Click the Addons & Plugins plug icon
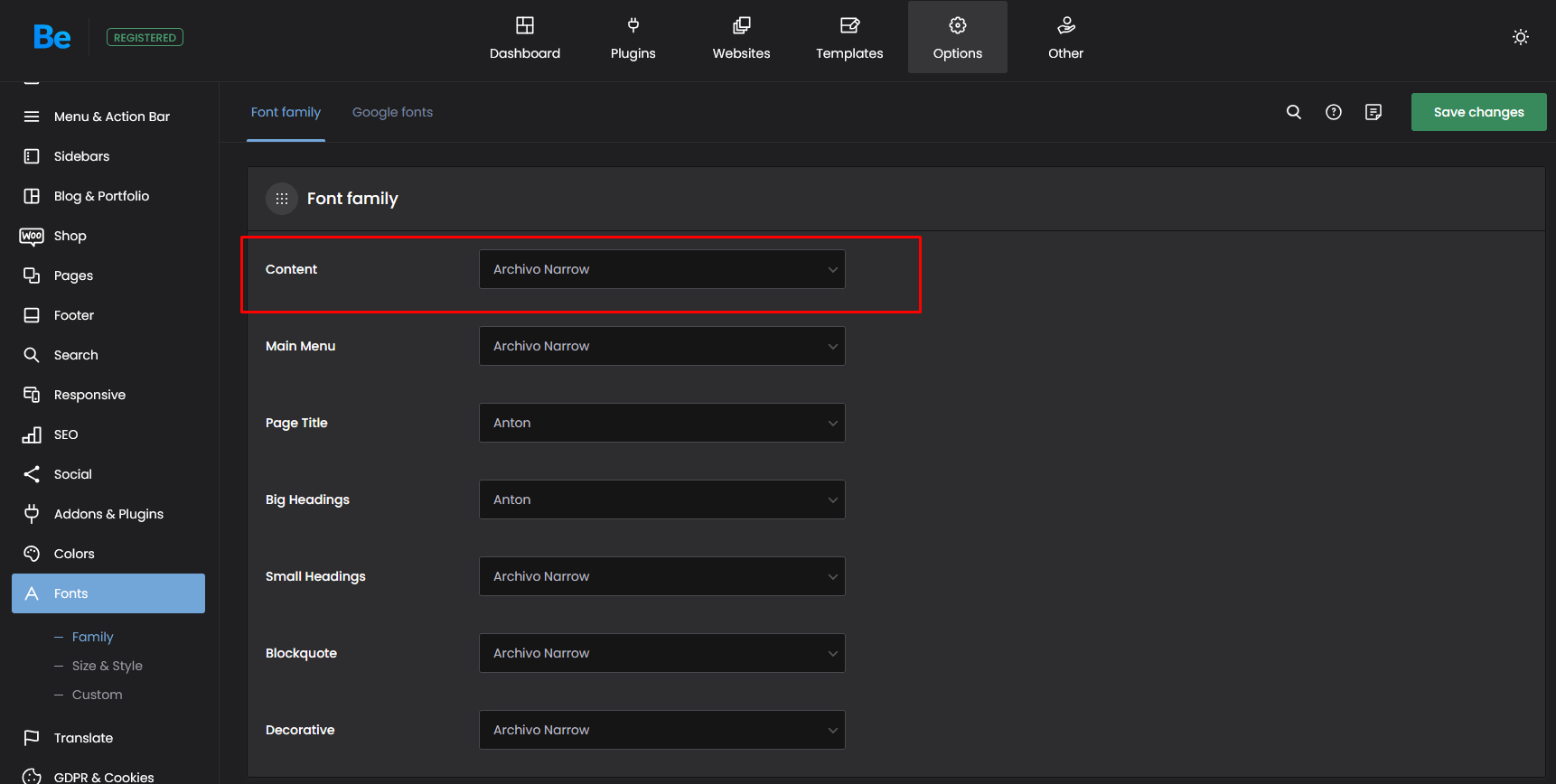The width and height of the screenshot is (1556, 784). [x=32, y=514]
